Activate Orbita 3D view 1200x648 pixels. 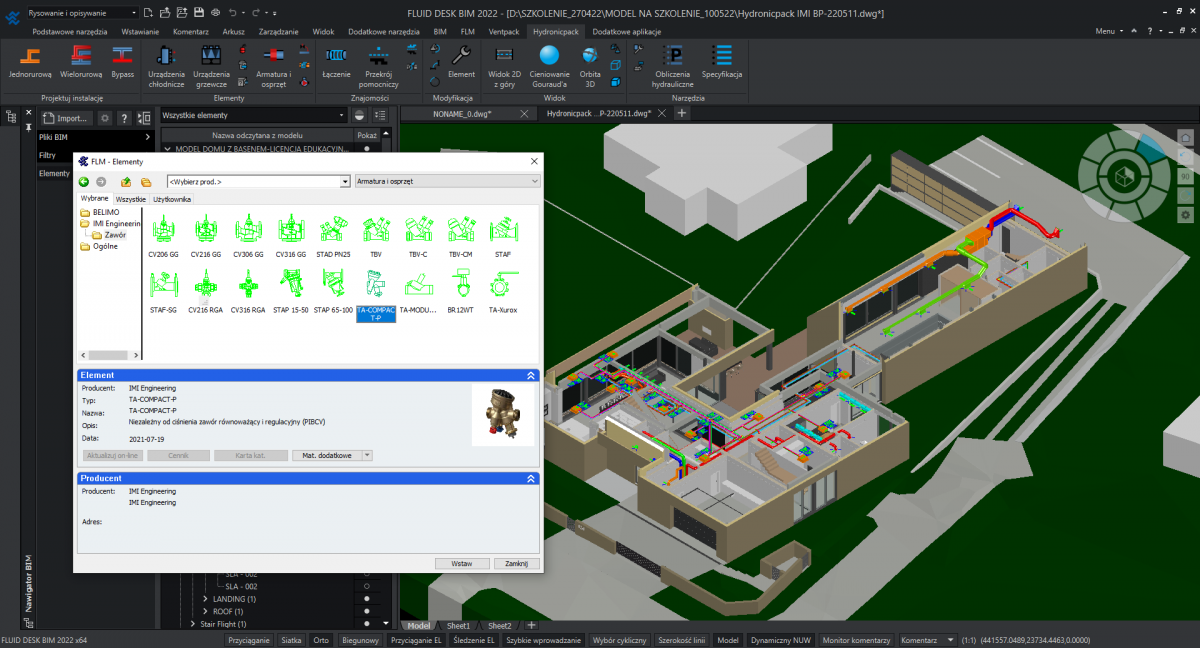tap(590, 64)
